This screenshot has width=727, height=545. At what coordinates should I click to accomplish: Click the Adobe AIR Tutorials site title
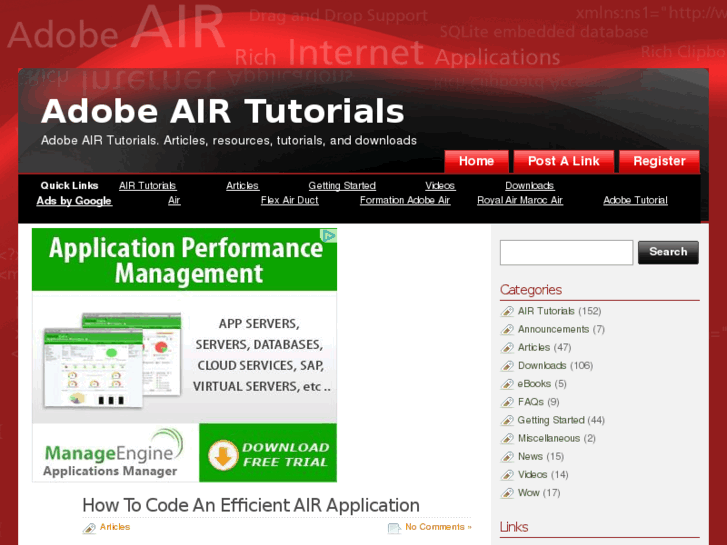coord(223,111)
